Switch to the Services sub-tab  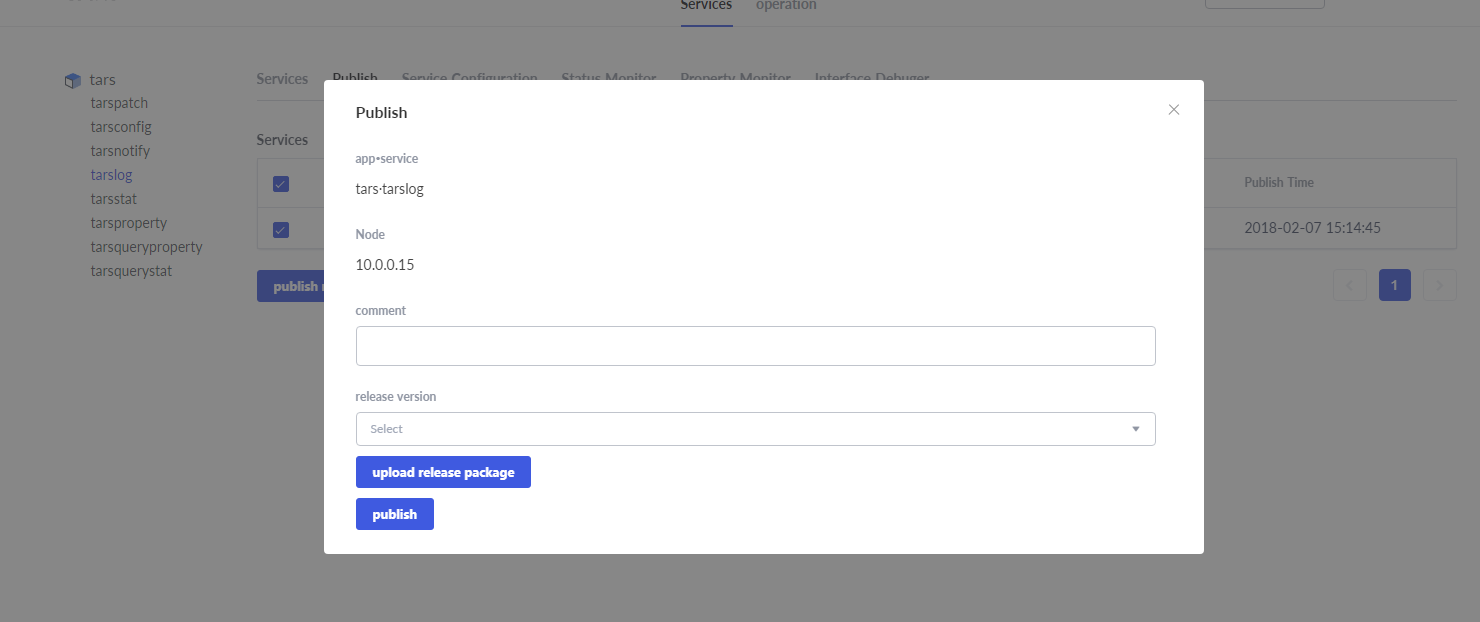click(x=282, y=79)
